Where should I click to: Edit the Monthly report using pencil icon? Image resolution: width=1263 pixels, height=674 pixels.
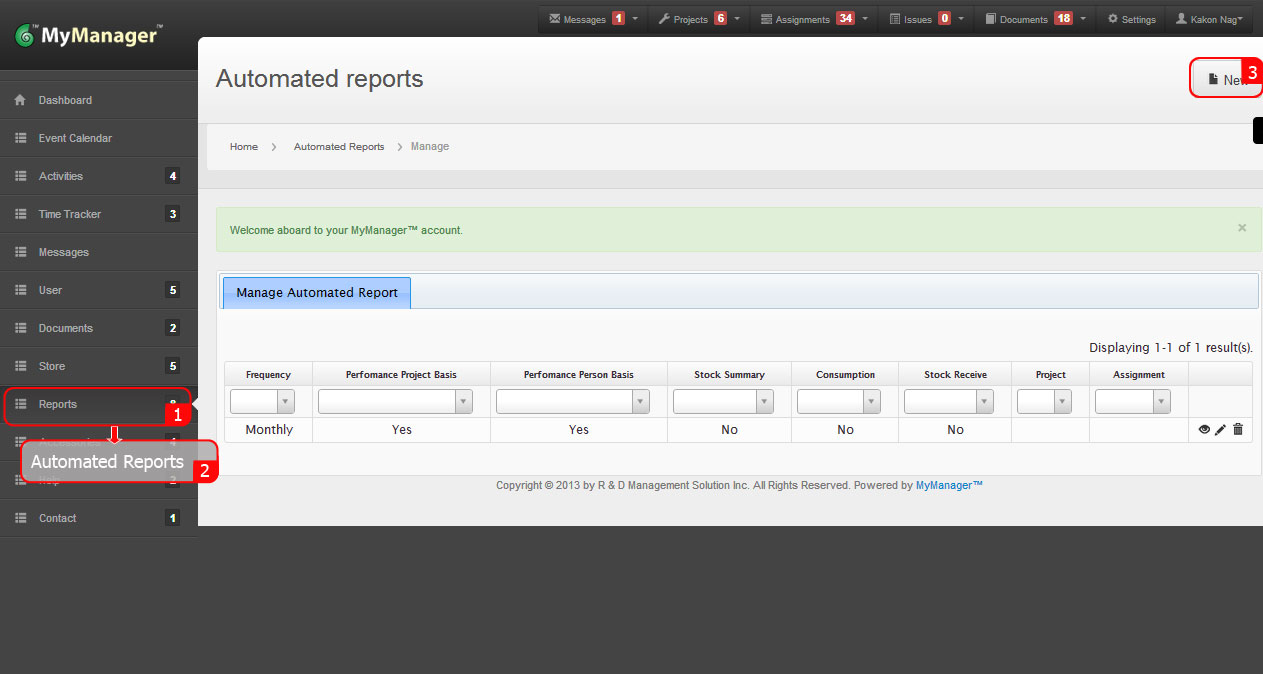click(x=1220, y=429)
